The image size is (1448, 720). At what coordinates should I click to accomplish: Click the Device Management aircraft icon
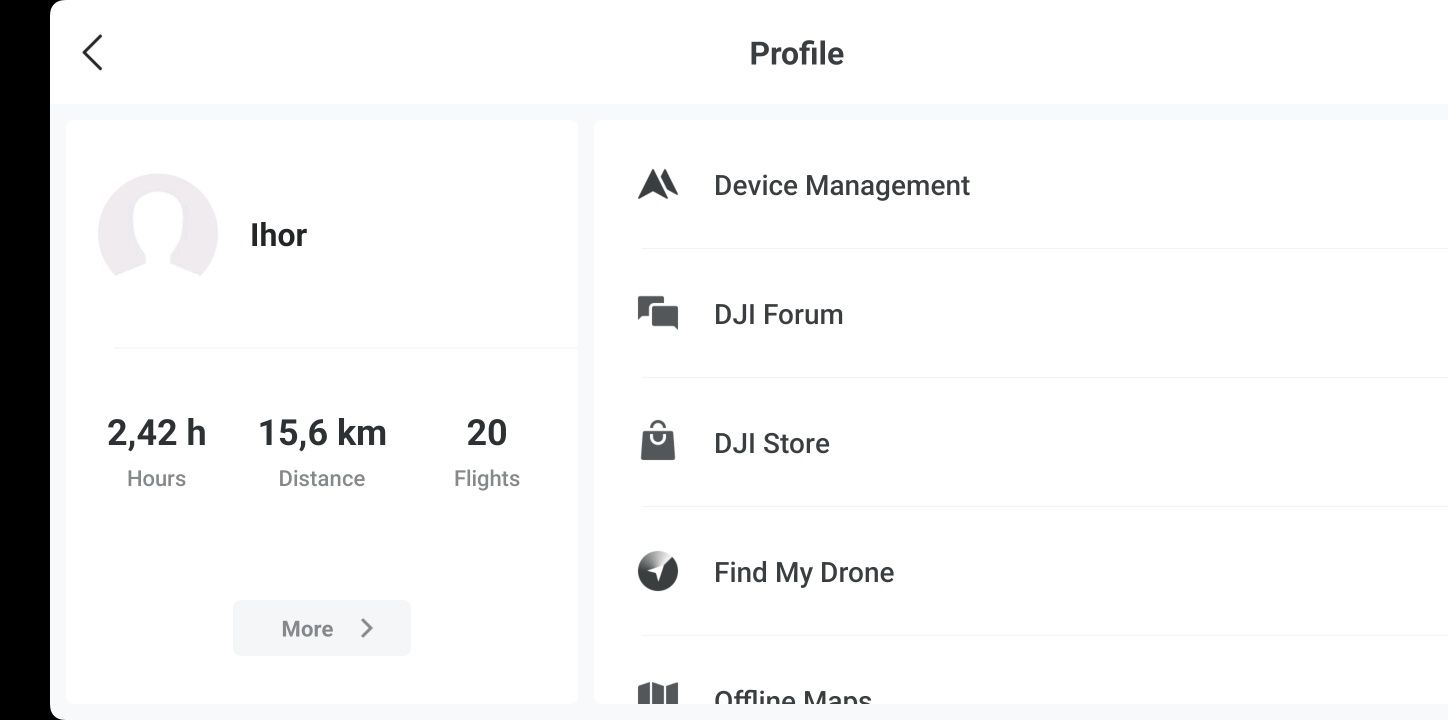pyautogui.click(x=658, y=185)
